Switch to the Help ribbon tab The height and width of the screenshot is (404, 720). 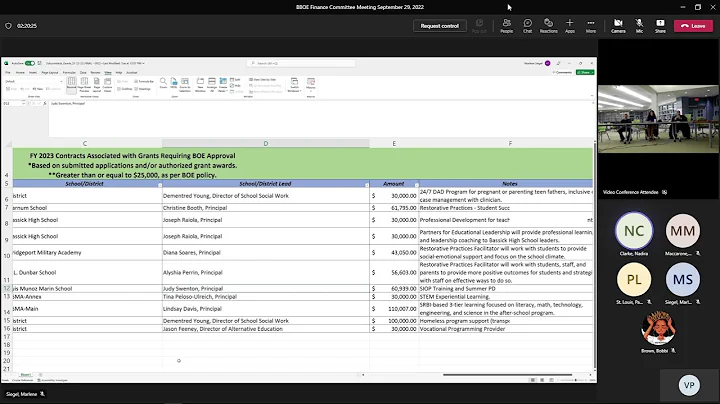click(x=119, y=73)
